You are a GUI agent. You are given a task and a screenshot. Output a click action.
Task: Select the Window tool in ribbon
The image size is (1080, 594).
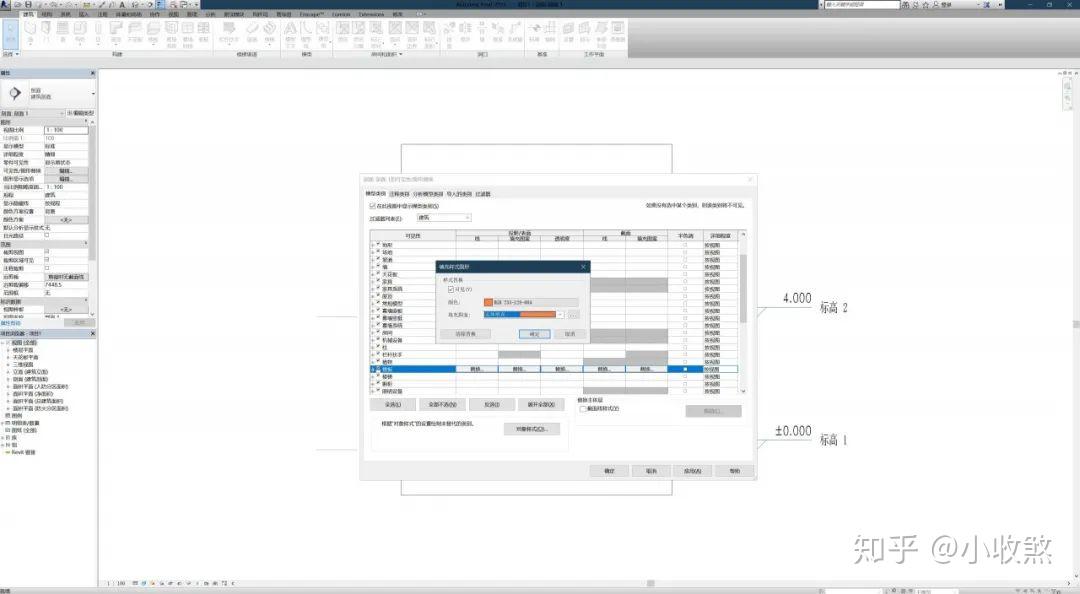pyautogui.click(x=63, y=32)
